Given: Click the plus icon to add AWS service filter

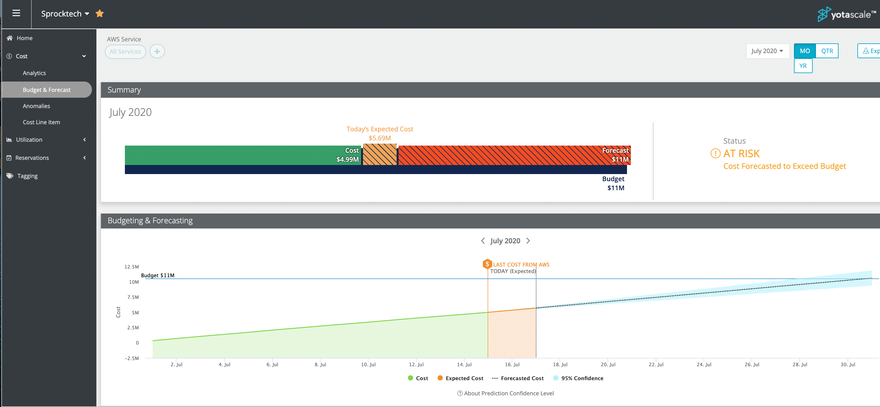Looking at the screenshot, I should 157,51.
